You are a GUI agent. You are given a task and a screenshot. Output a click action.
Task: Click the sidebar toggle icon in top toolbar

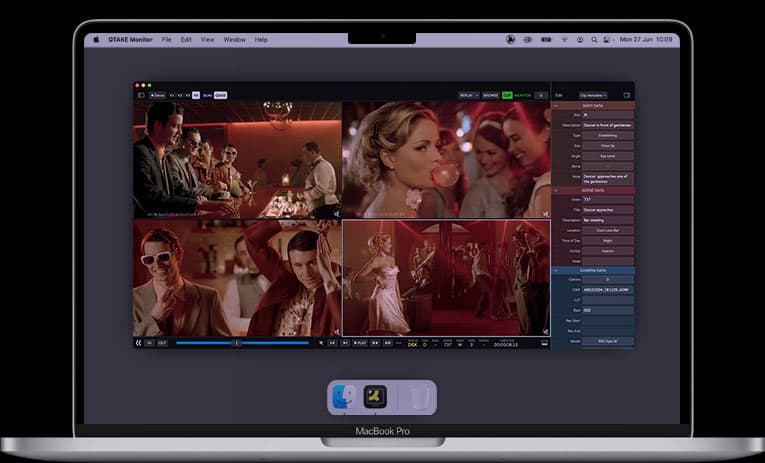141,95
